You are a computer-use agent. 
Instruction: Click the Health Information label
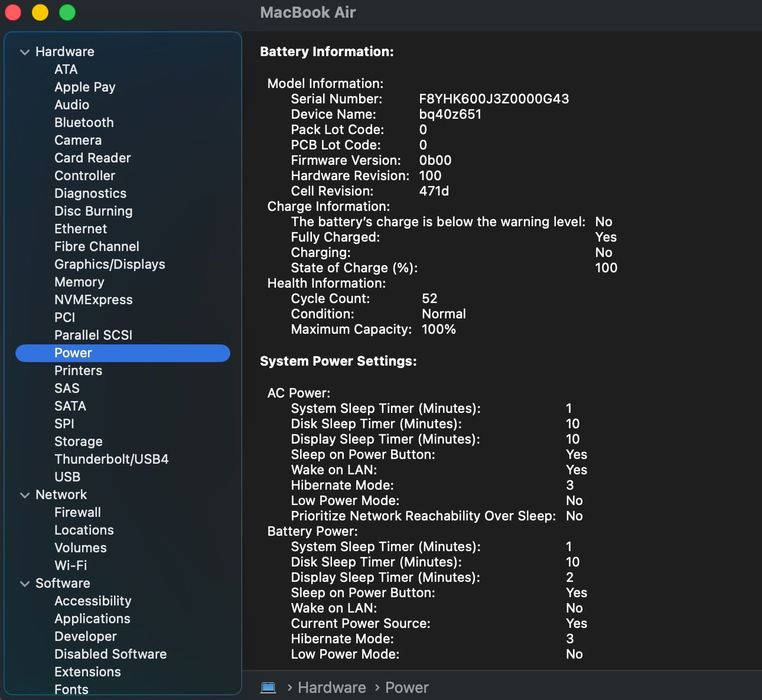coord(326,283)
